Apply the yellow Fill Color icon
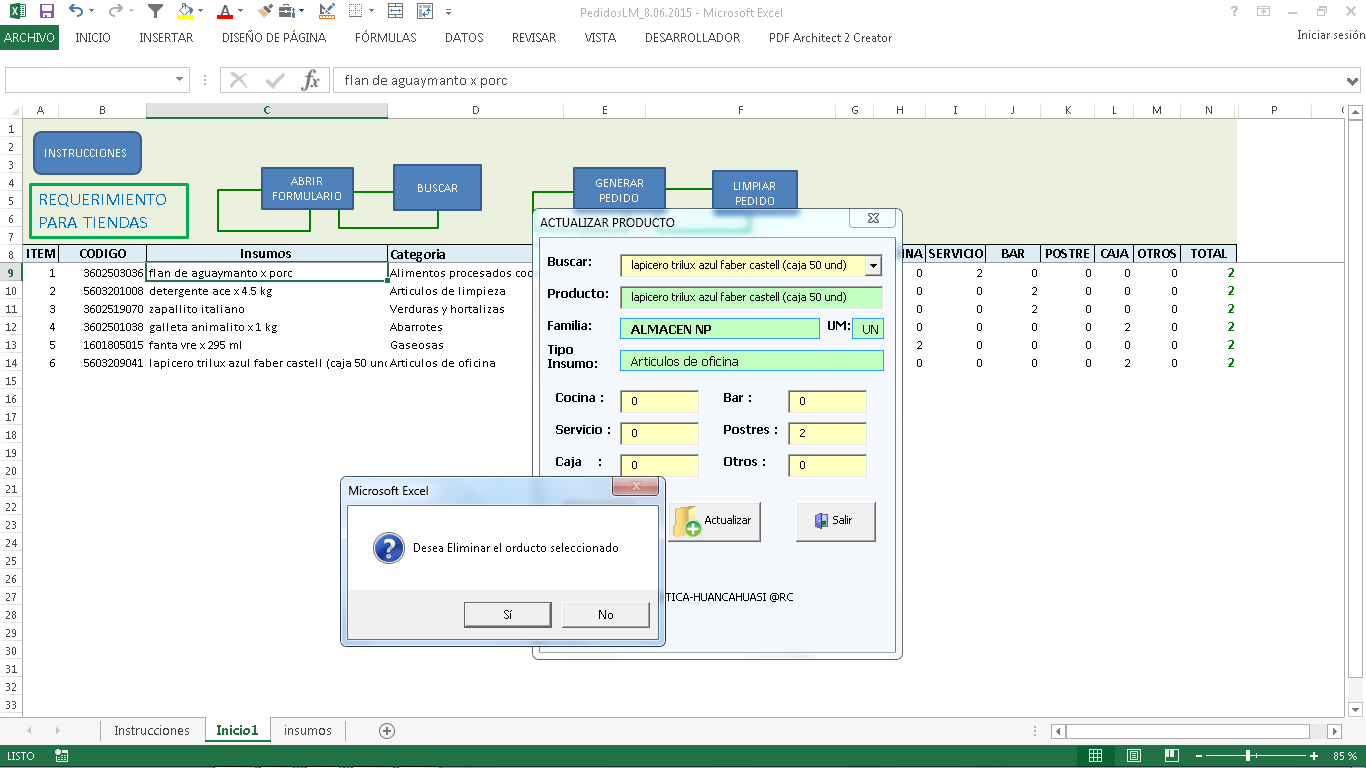The image size is (1366, 768). 185,11
